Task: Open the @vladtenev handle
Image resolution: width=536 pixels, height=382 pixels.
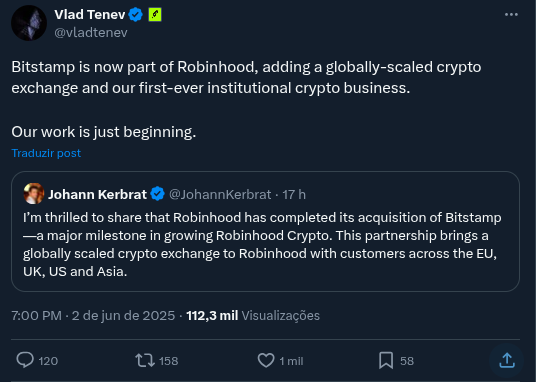Action: [x=91, y=32]
